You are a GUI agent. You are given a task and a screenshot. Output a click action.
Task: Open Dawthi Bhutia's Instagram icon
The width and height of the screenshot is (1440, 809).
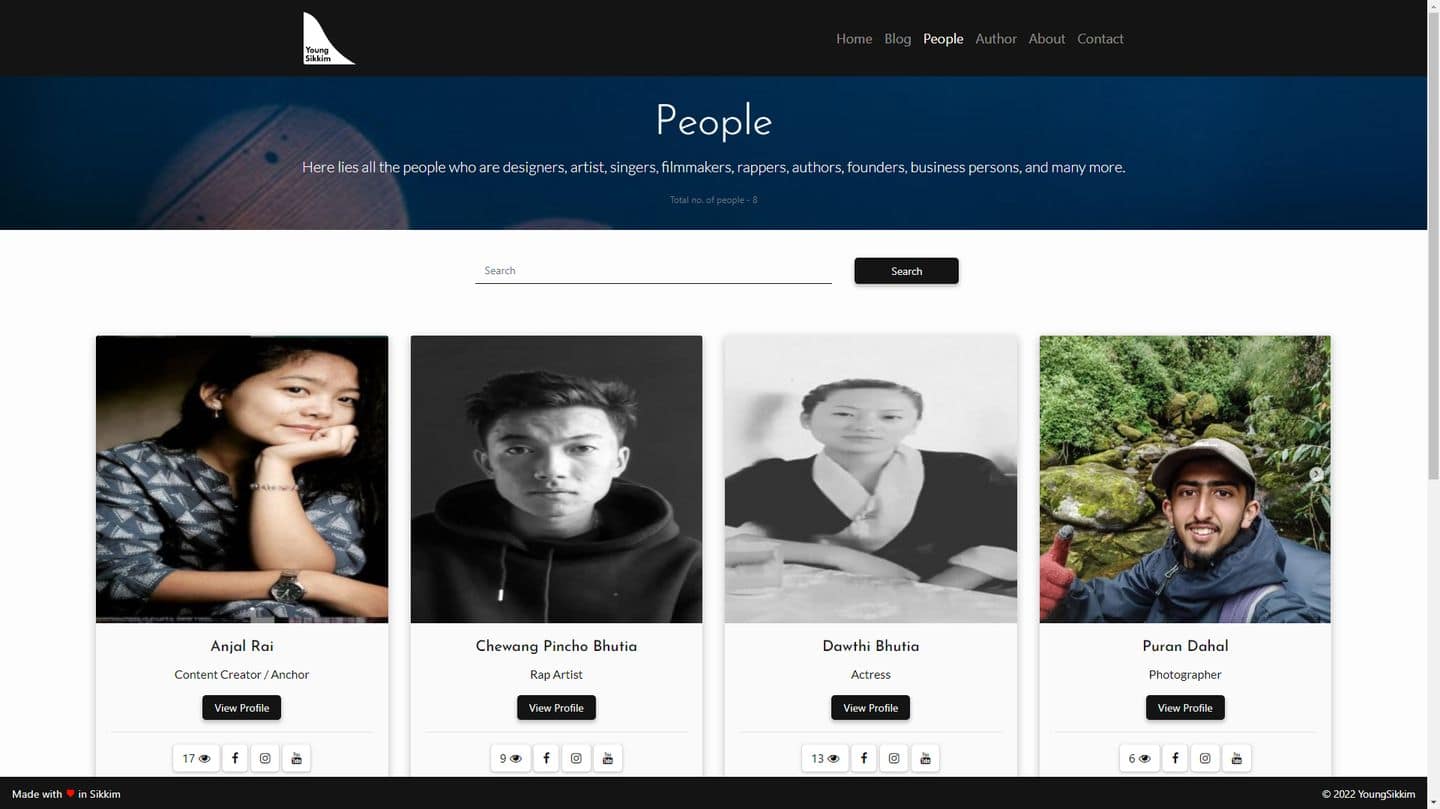coord(894,758)
